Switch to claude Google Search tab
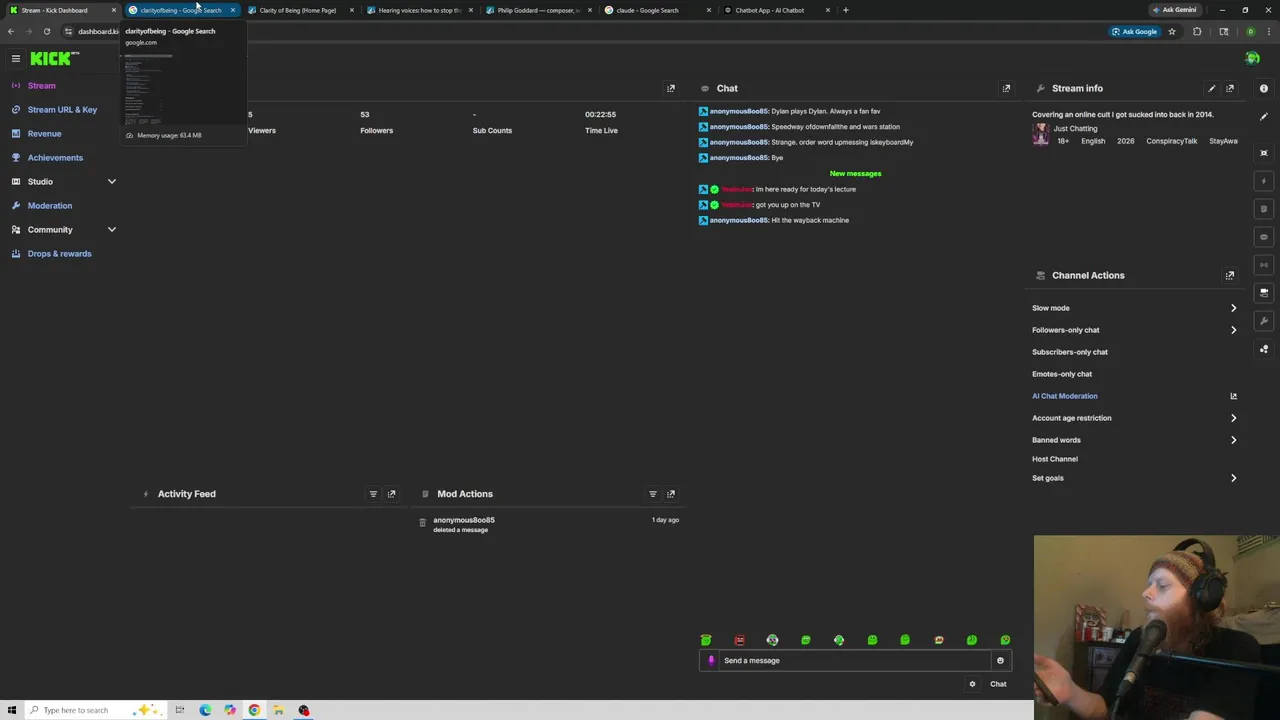 656,10
